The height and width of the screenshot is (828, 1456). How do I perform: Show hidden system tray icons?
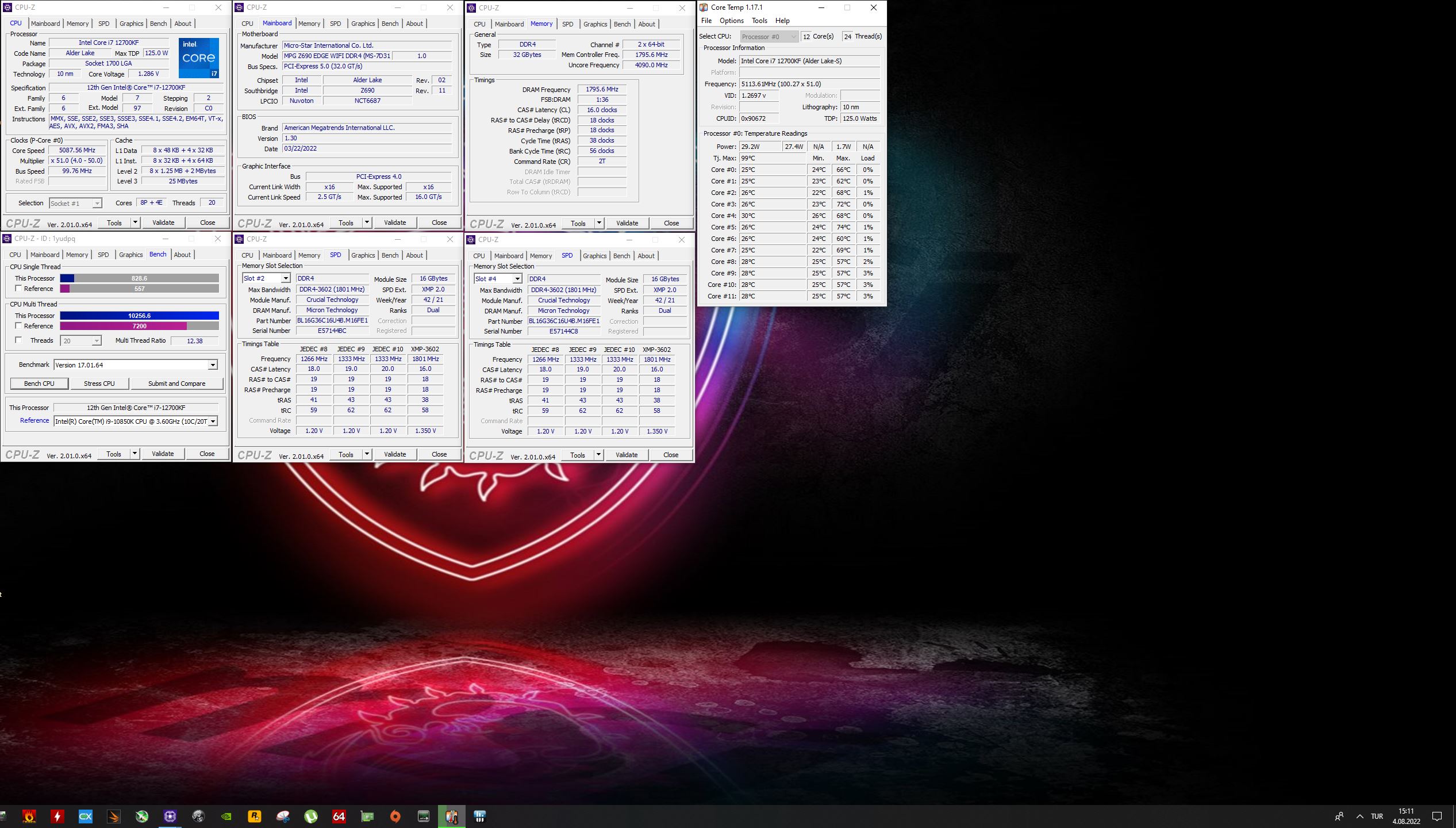tap(1360, 816)
